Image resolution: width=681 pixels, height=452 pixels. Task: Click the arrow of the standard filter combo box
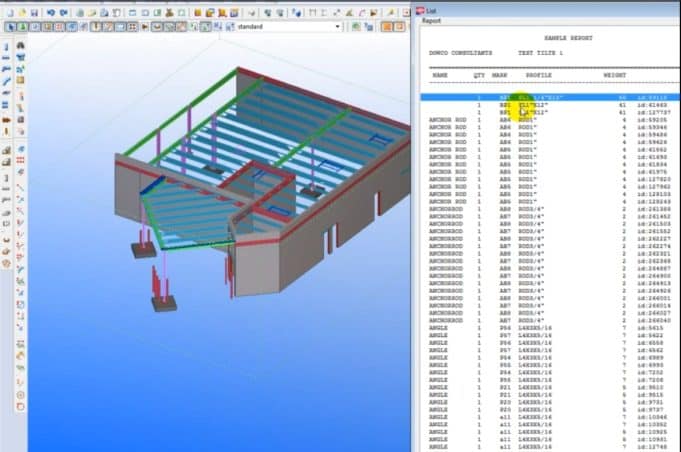click(x=337, y=27)
